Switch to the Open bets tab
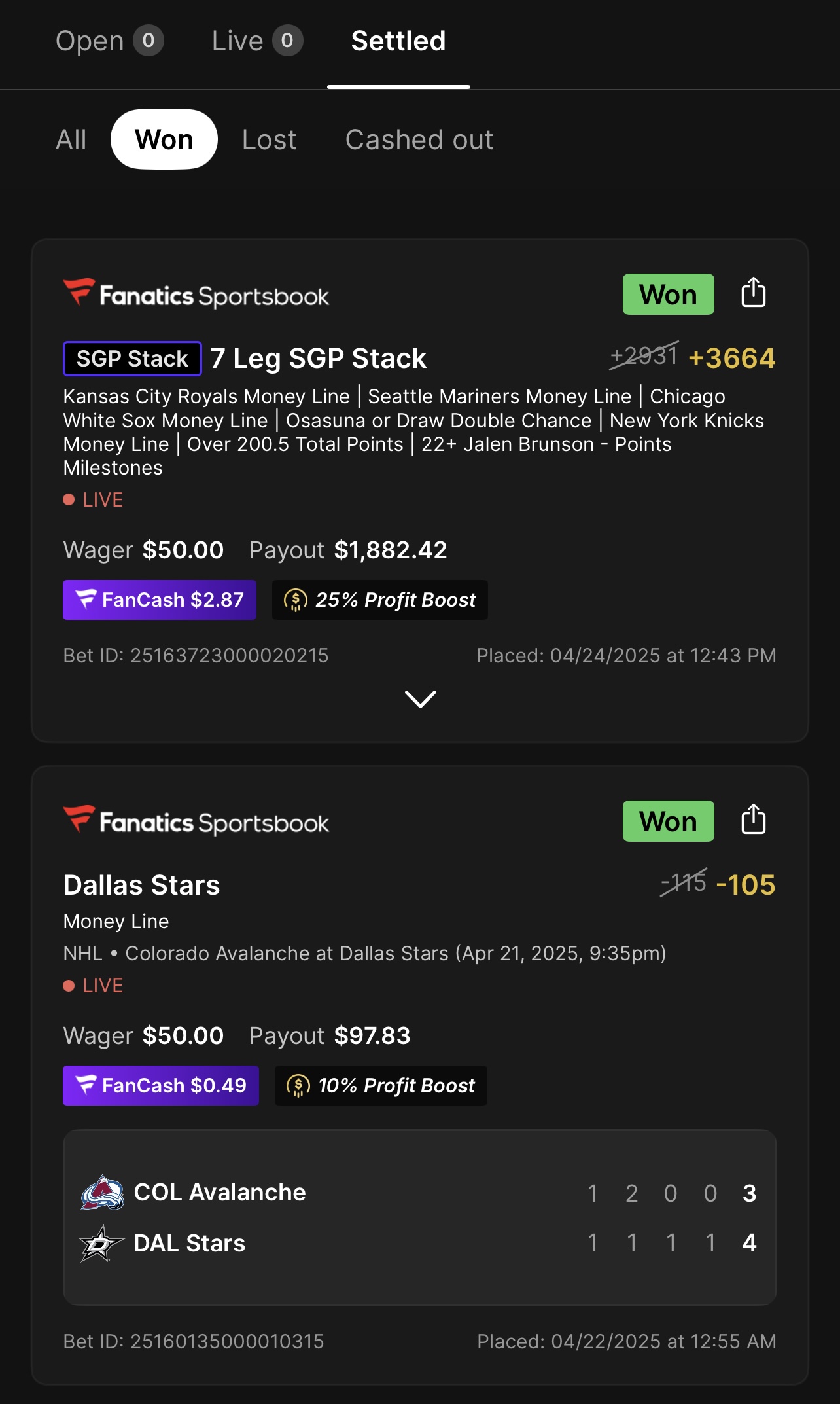 [109, 41]
